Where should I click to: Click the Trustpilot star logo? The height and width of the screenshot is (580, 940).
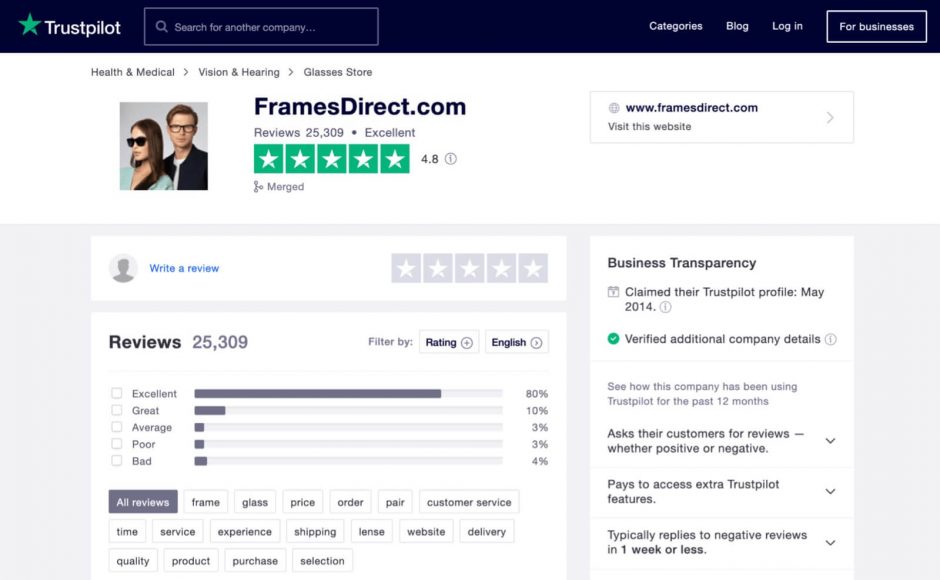pos(30,26)
